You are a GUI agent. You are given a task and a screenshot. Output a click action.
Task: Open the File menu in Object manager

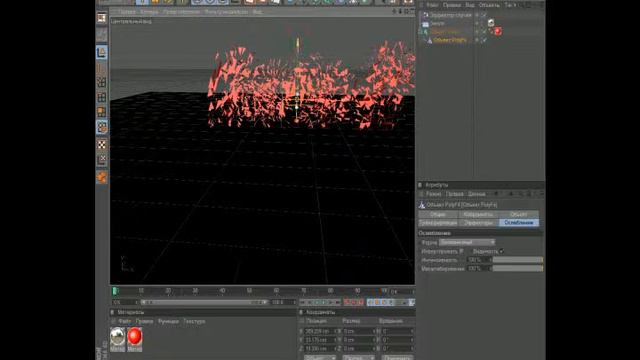click(432, 5)
